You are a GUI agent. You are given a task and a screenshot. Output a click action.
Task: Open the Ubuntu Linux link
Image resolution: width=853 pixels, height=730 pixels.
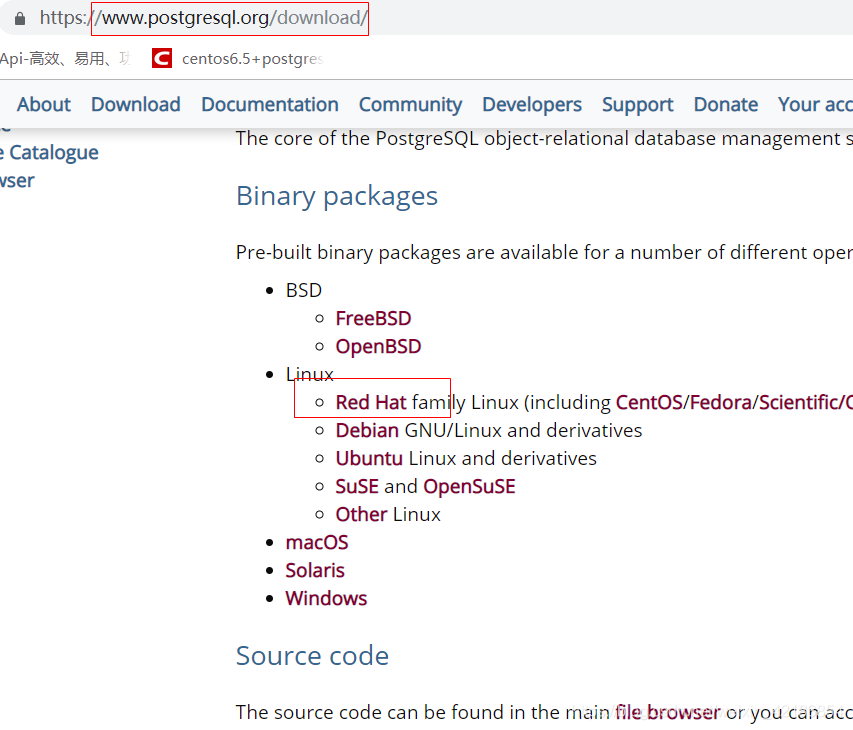click(x=369, y=459)
